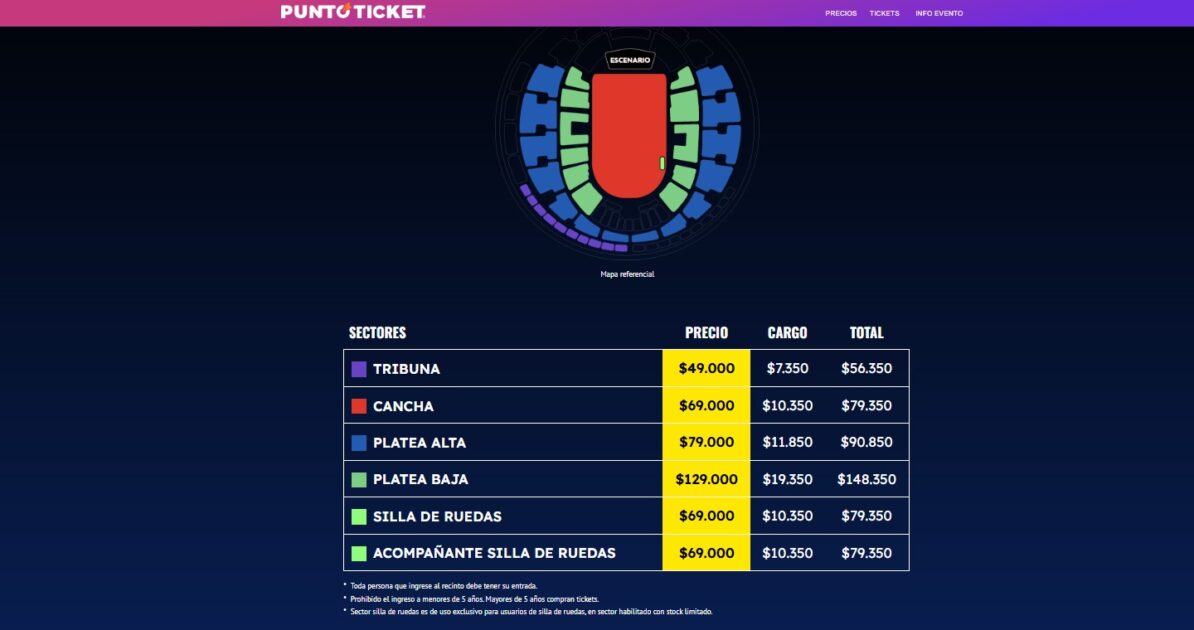Click the SILLA DE RUEDAS marker inside the map
1194x630 pixels.
tap(661, 160)
